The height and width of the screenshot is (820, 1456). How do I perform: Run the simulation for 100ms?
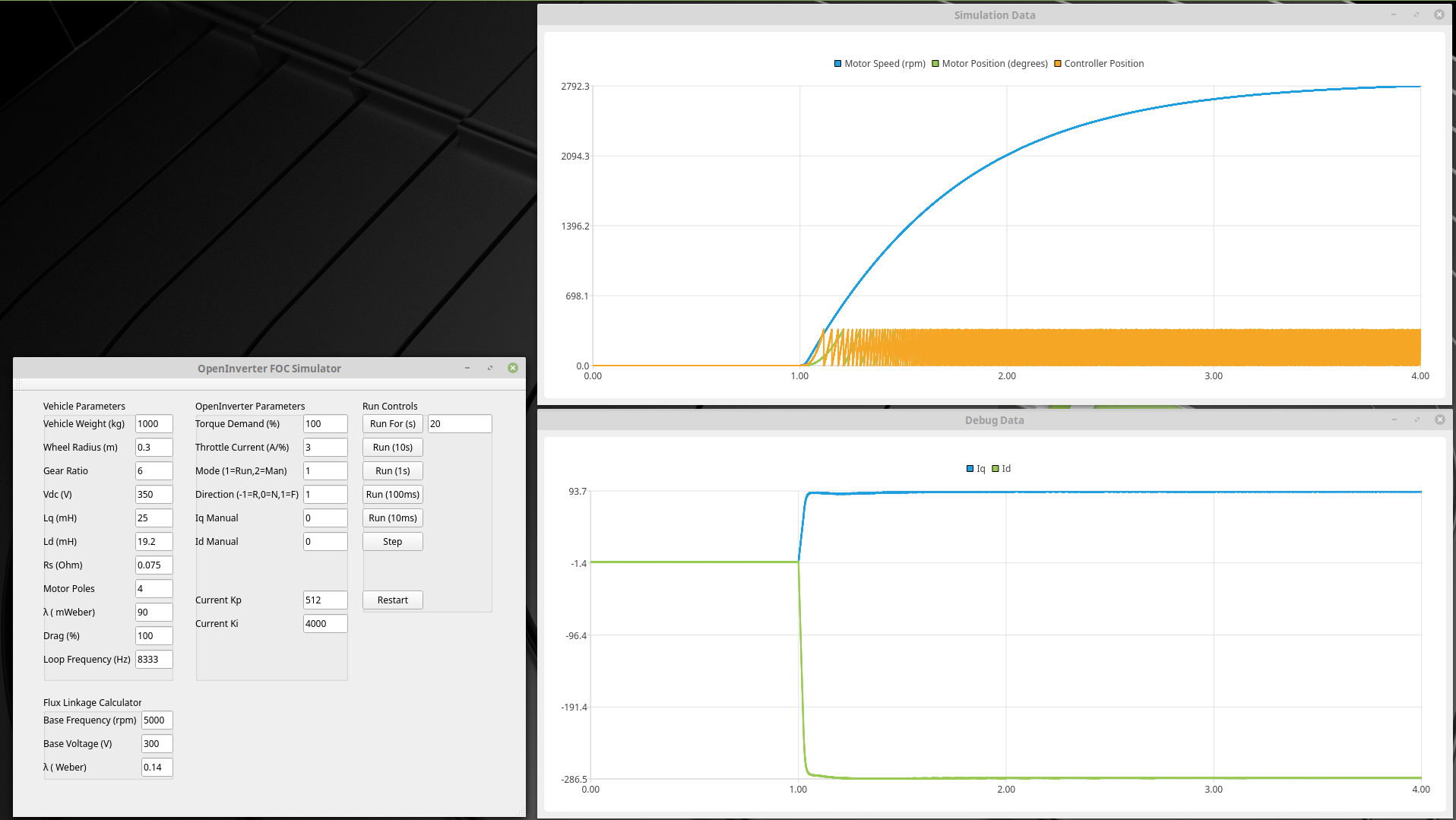point(392,495)
